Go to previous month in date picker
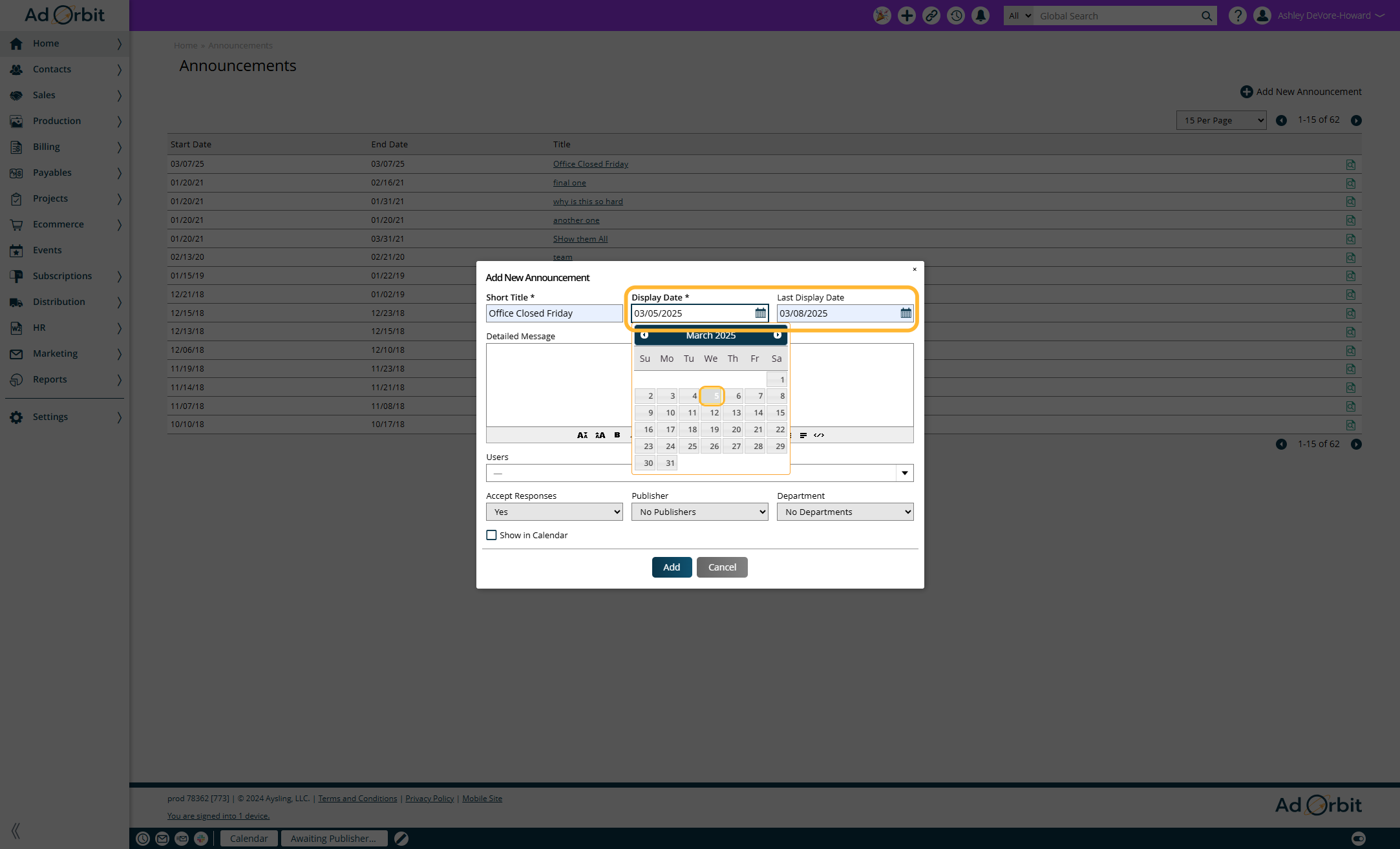The image size is (1400, 849). (x=644, y=335)
